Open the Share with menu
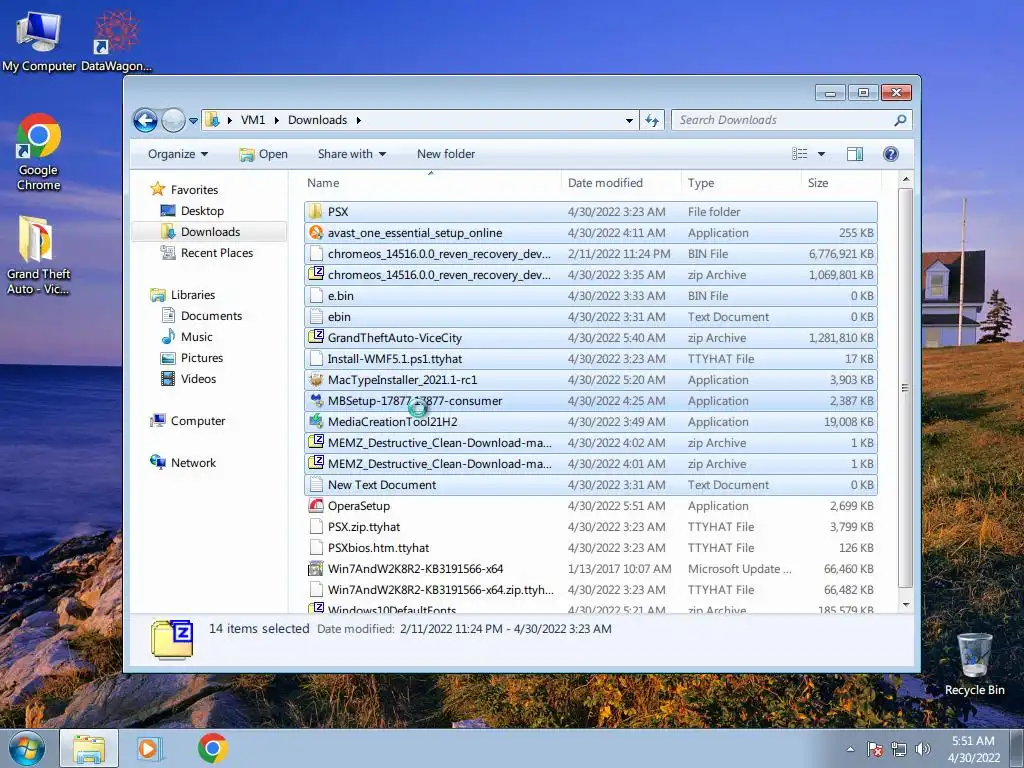Viewport: 1024px width, 768px height. click(x=351, y=154)
